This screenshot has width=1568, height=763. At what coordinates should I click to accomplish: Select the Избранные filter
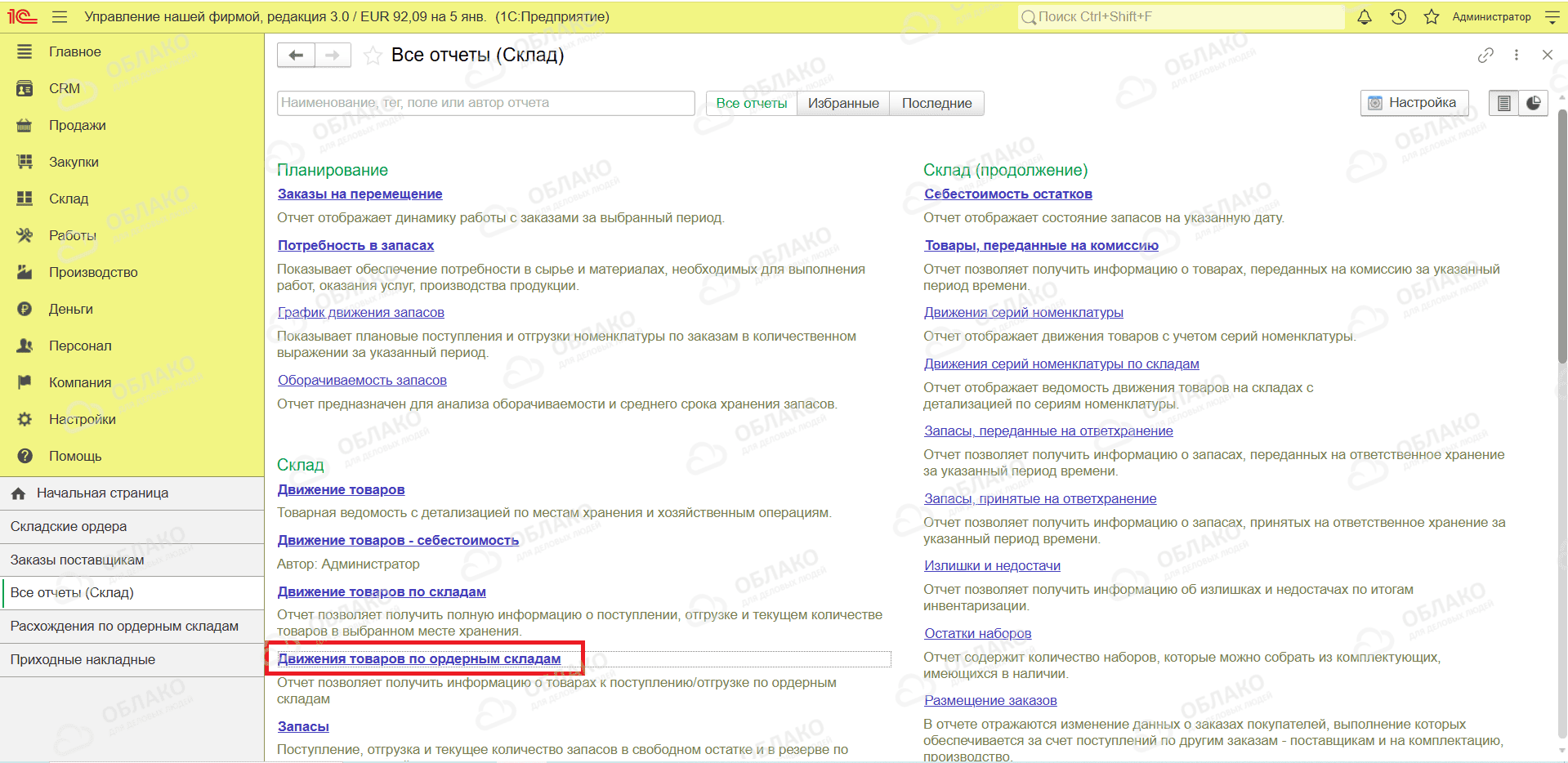click(x=843, y=103)
